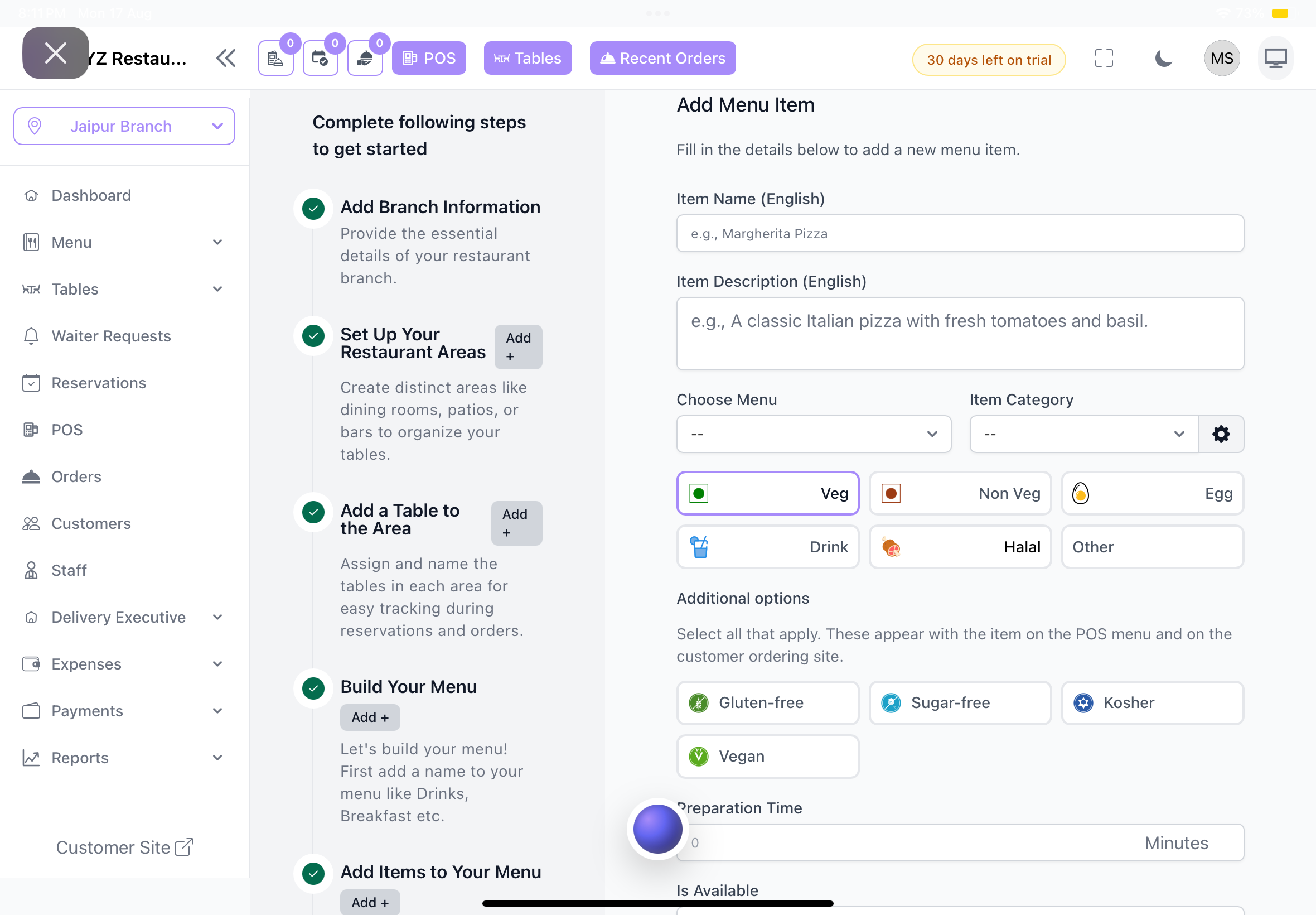
Task: Expand Delivery Executive section
Action: click(124, 618)
